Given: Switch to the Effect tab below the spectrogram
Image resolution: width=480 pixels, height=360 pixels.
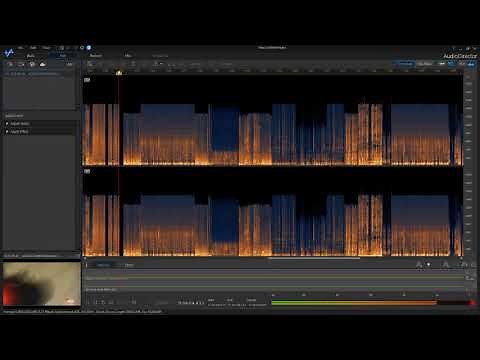Looking at the screenshot, I should click(x=129, y=265).
